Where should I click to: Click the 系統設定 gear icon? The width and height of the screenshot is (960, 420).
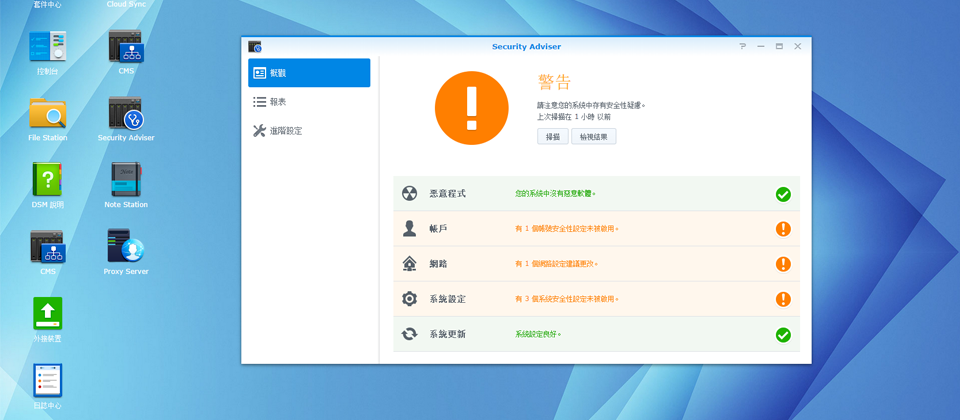(x=409, y=299)
